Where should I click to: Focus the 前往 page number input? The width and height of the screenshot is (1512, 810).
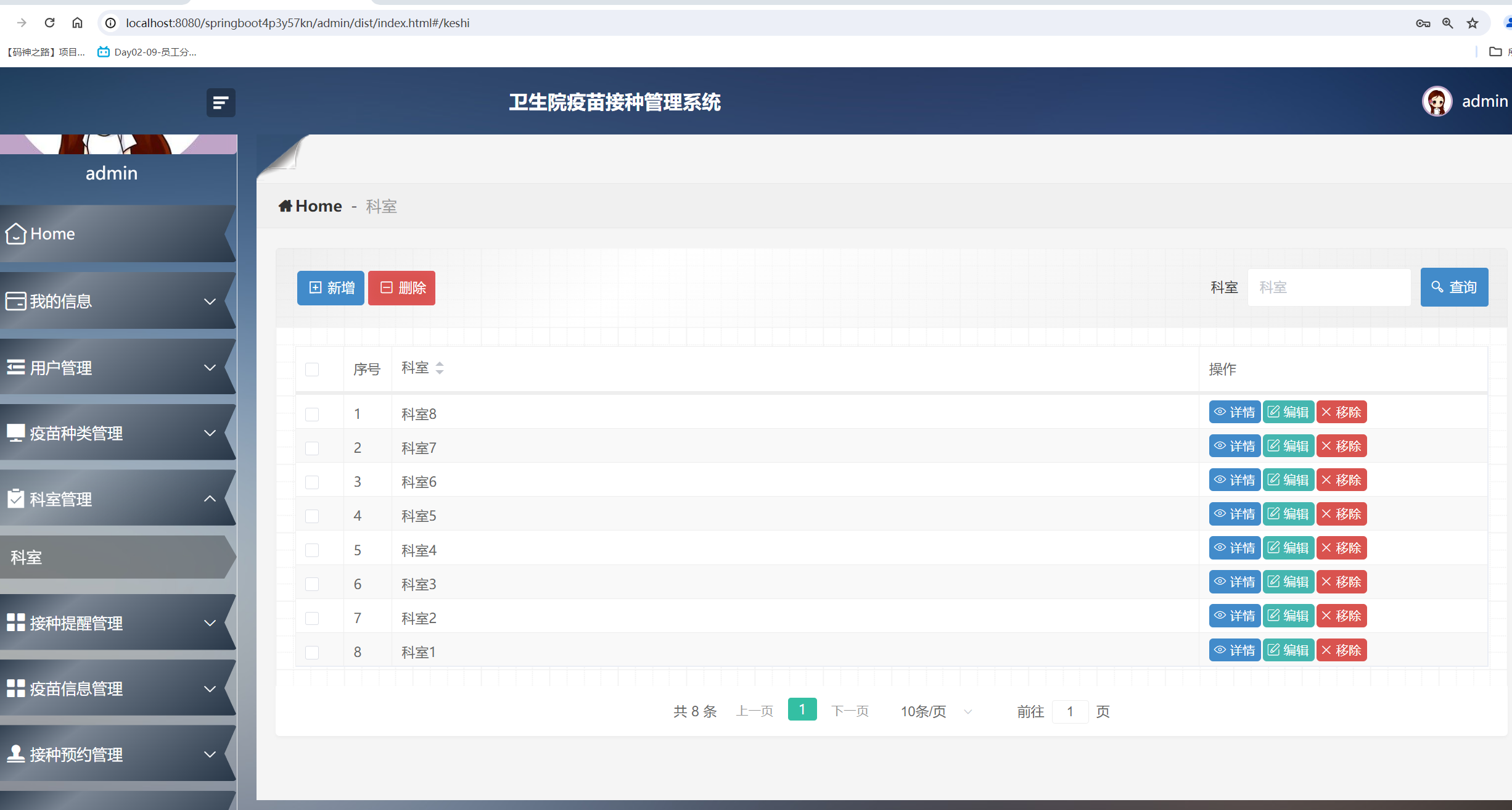(1070, 711)
